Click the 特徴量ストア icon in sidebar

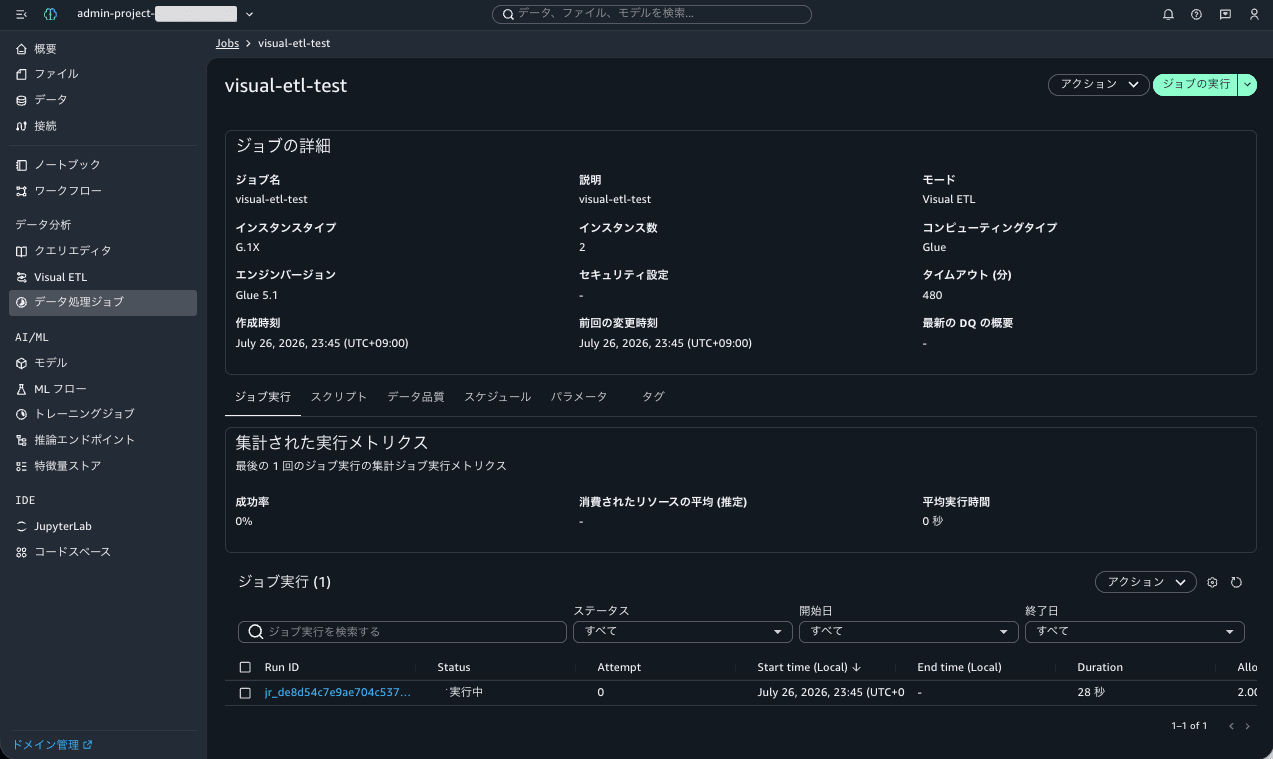pos(22,466)
